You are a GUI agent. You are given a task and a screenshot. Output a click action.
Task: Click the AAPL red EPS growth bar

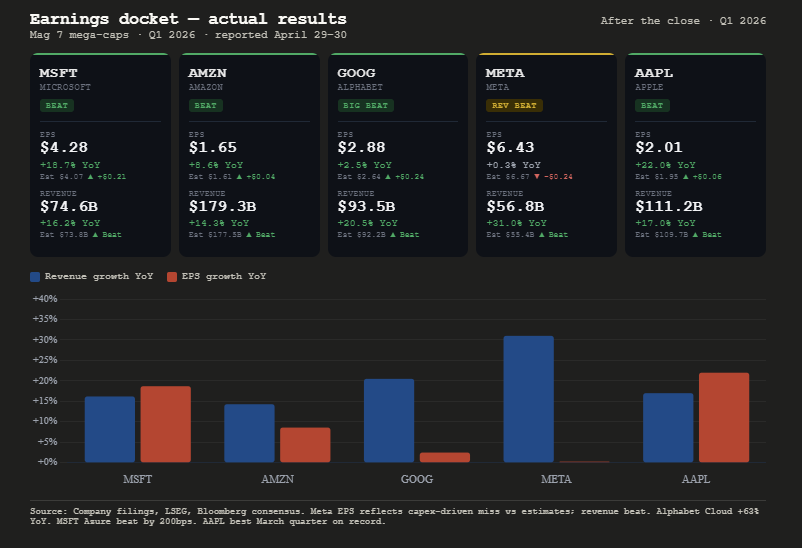click(724, 418)
